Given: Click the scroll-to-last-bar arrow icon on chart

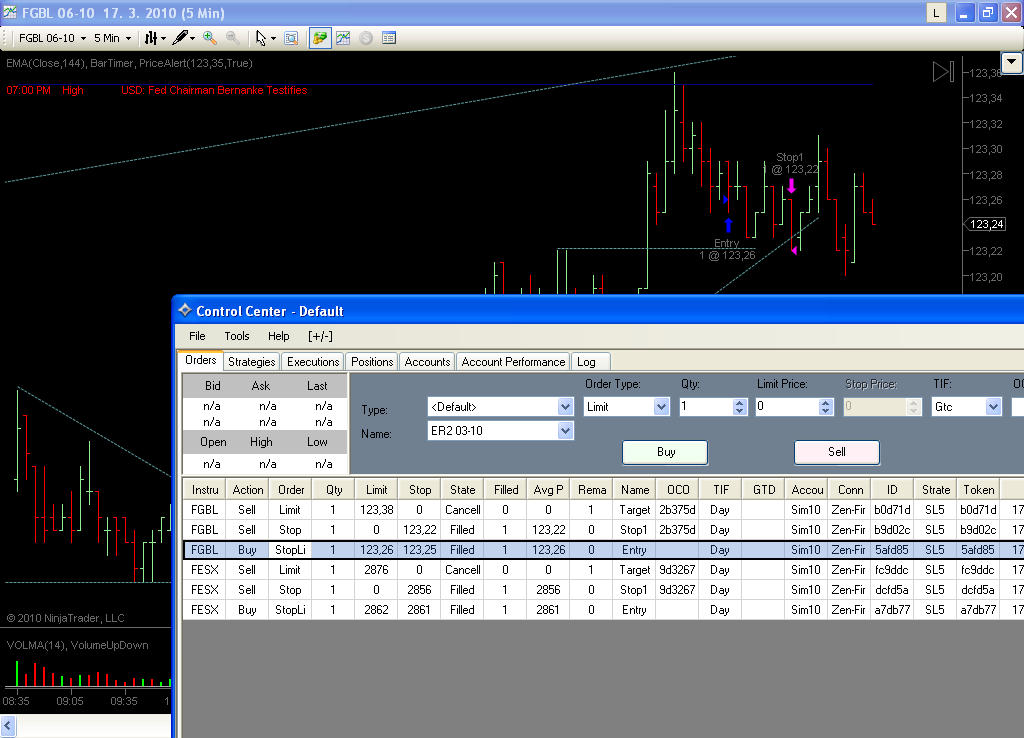Looking at the screenshot, I should (943, 71).
